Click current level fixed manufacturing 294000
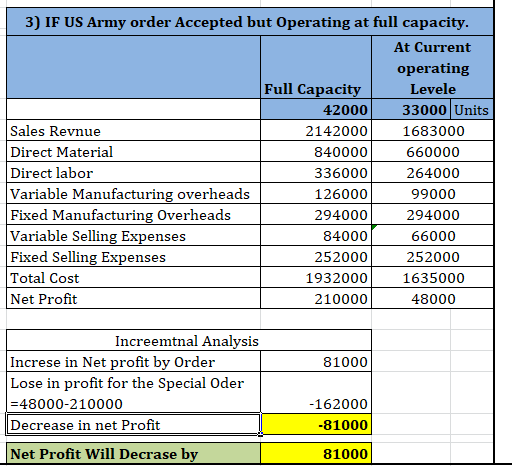 coord(432,214)
